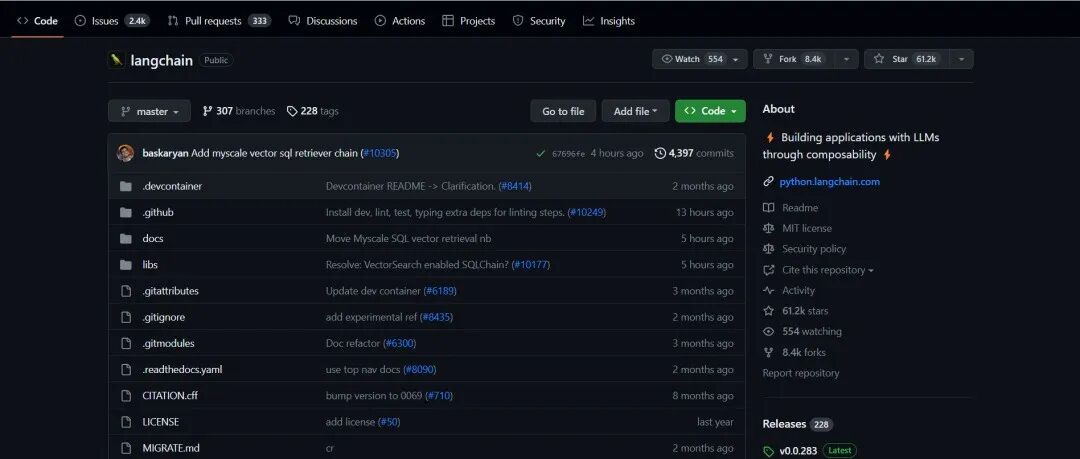This screenshot has height=459, width=1080.
Task: Open the Projects tab
Action: (468, 21)
